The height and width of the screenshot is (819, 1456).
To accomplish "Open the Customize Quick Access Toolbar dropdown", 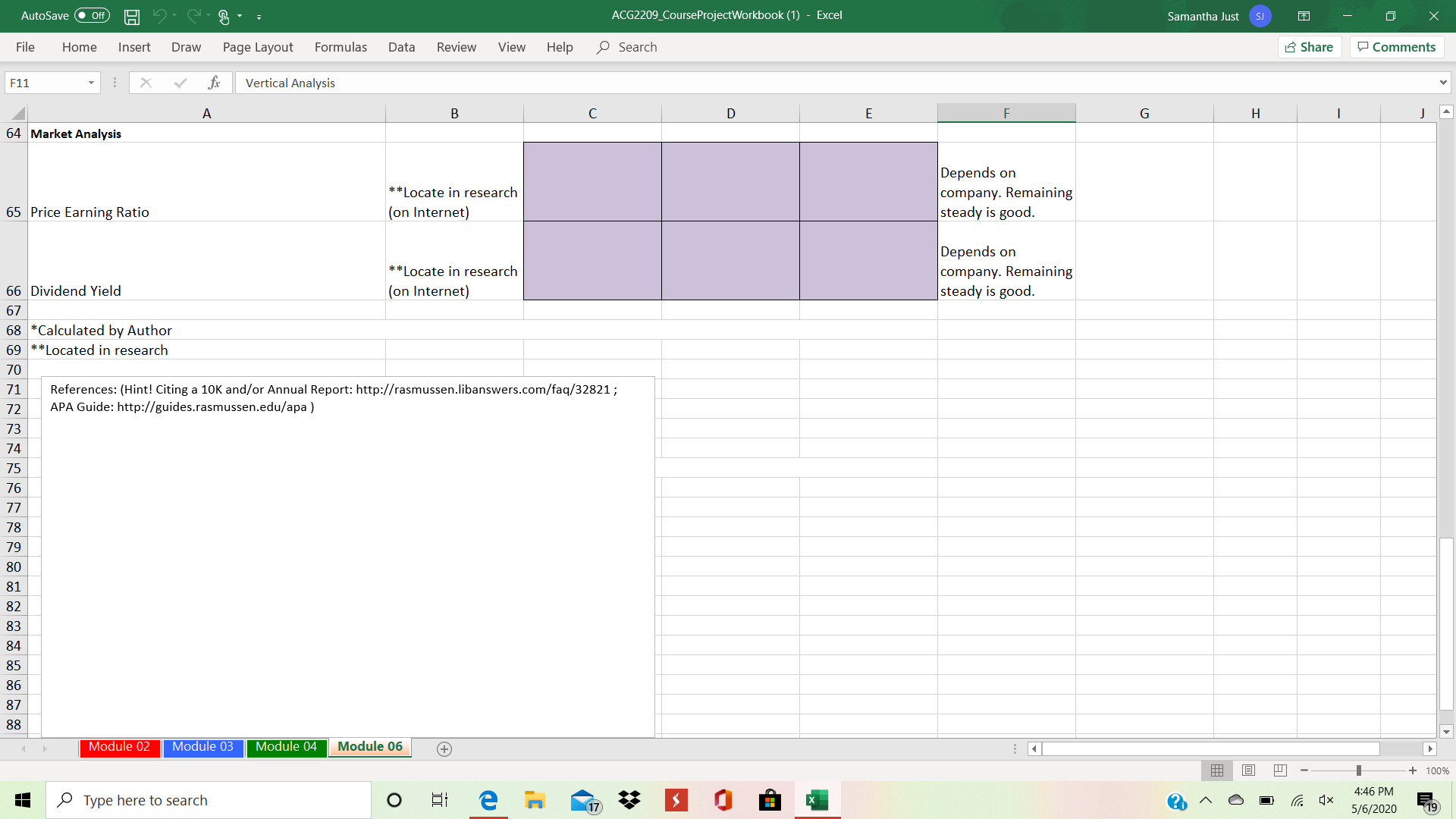I will click(259, 16).
